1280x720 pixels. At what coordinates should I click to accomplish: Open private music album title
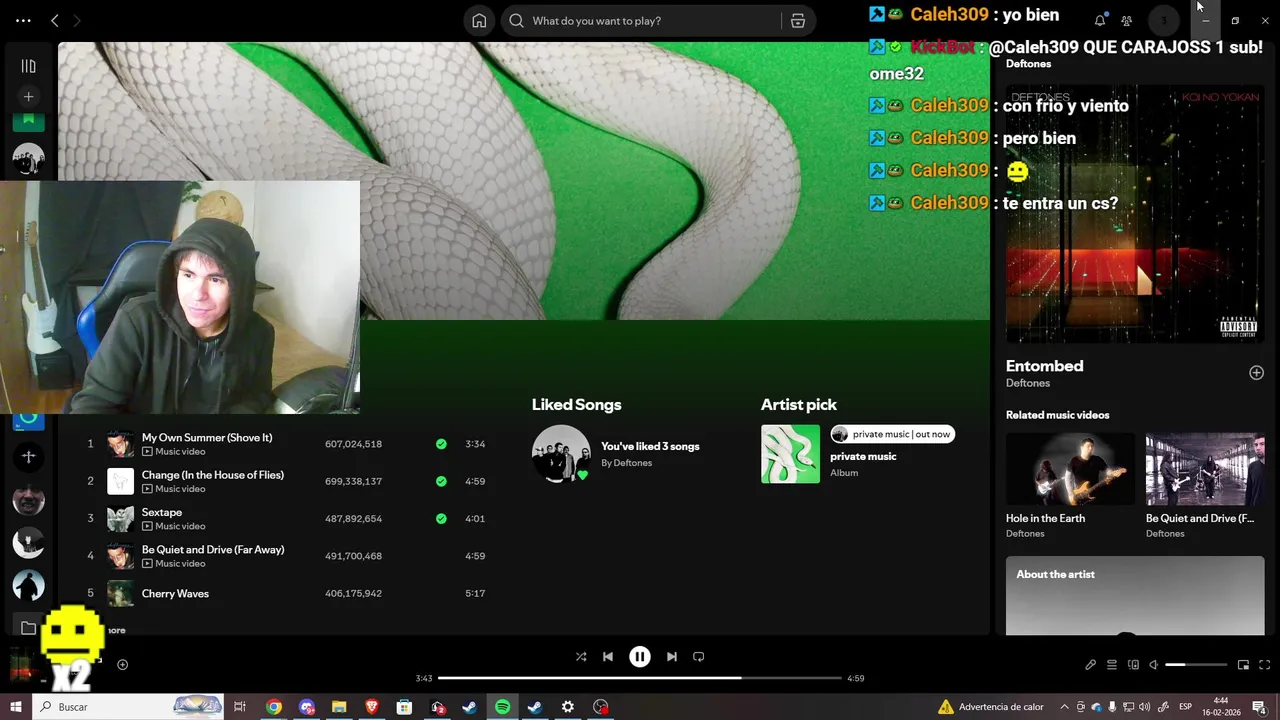point(863,457)
